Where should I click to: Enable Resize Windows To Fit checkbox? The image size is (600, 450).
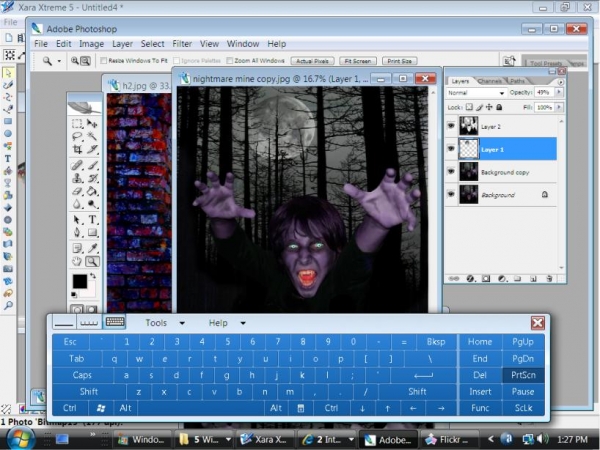pyautogui.click(x=103, y=60)
